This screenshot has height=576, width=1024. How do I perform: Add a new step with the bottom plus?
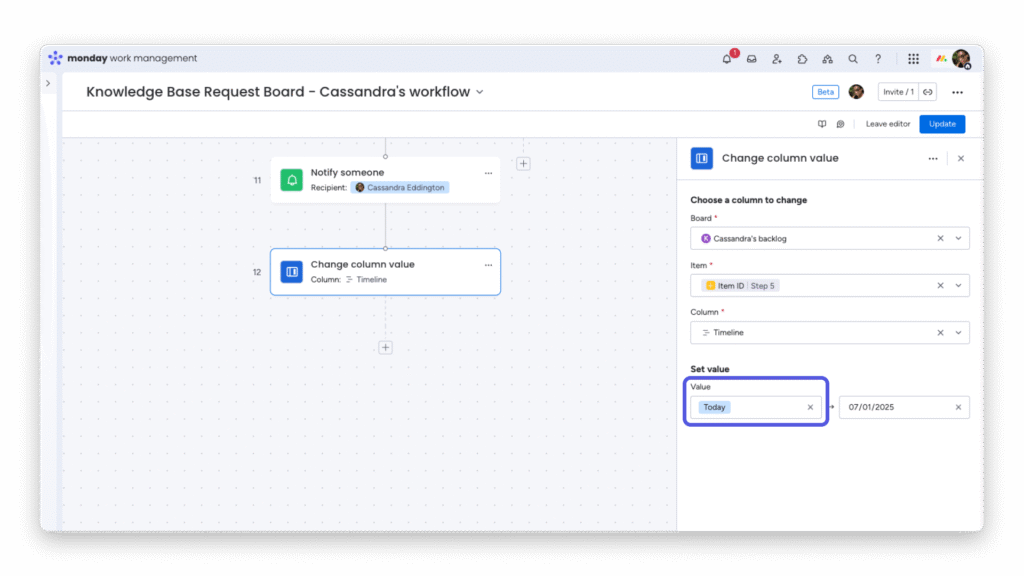[x=385, y=347]
